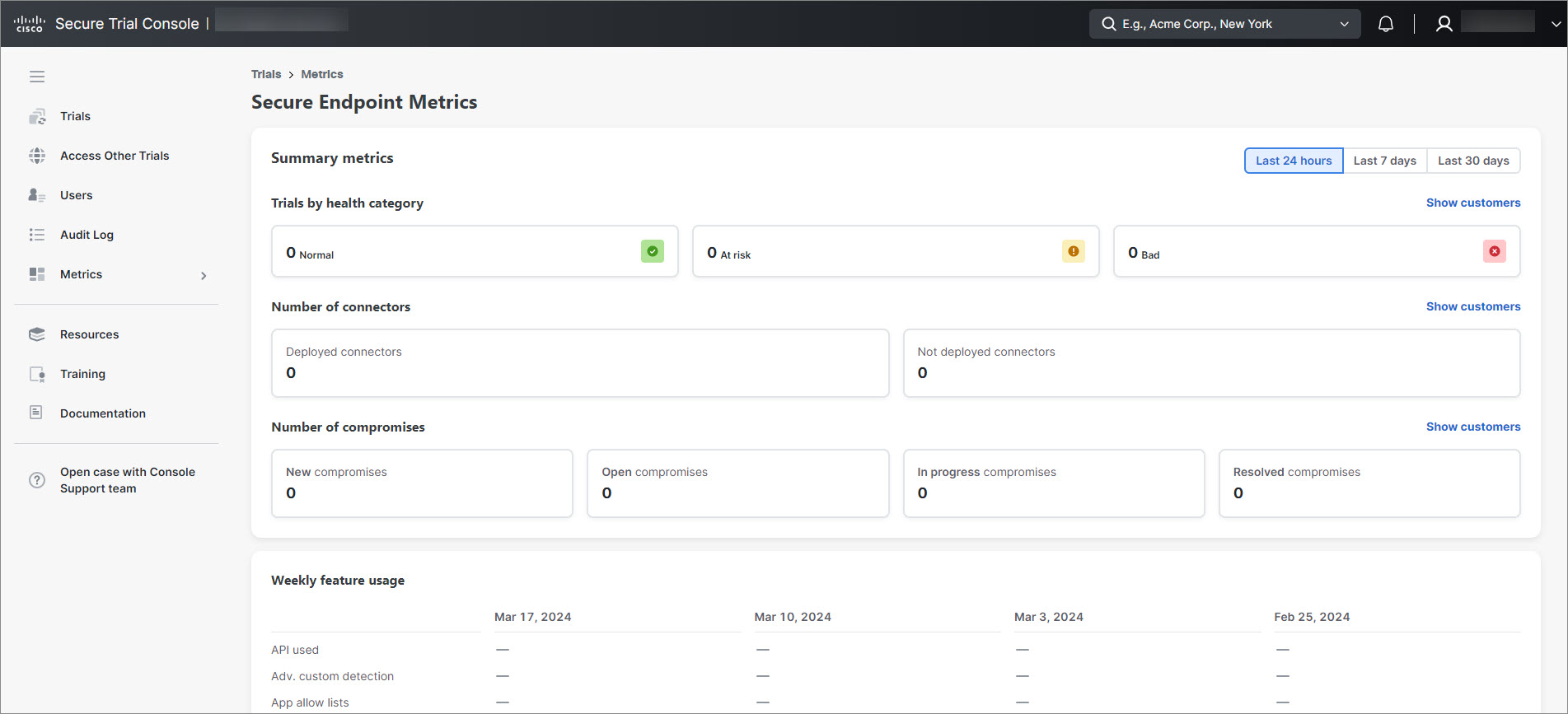Click the Mar 3, 2024 column header
This screenshot has height=714, width=1568.
(1049, 617)
